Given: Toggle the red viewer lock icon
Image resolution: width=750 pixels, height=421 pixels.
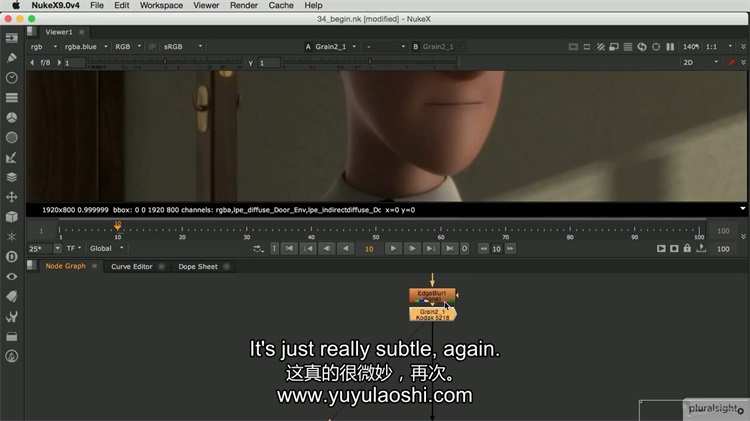Looking at the screenshot, I should click(x=731, y=63).
